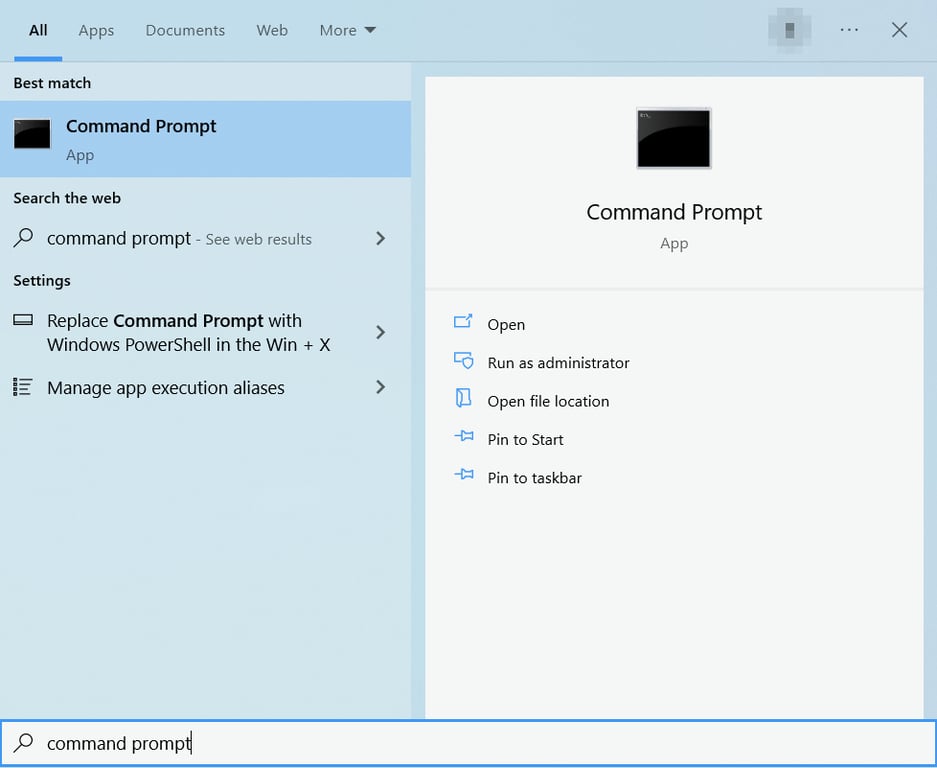The height and width of the screenshot is (768, 937).
Task: Expand the See web results chevron
Action: pyautogui.click(x=380, y=239)
